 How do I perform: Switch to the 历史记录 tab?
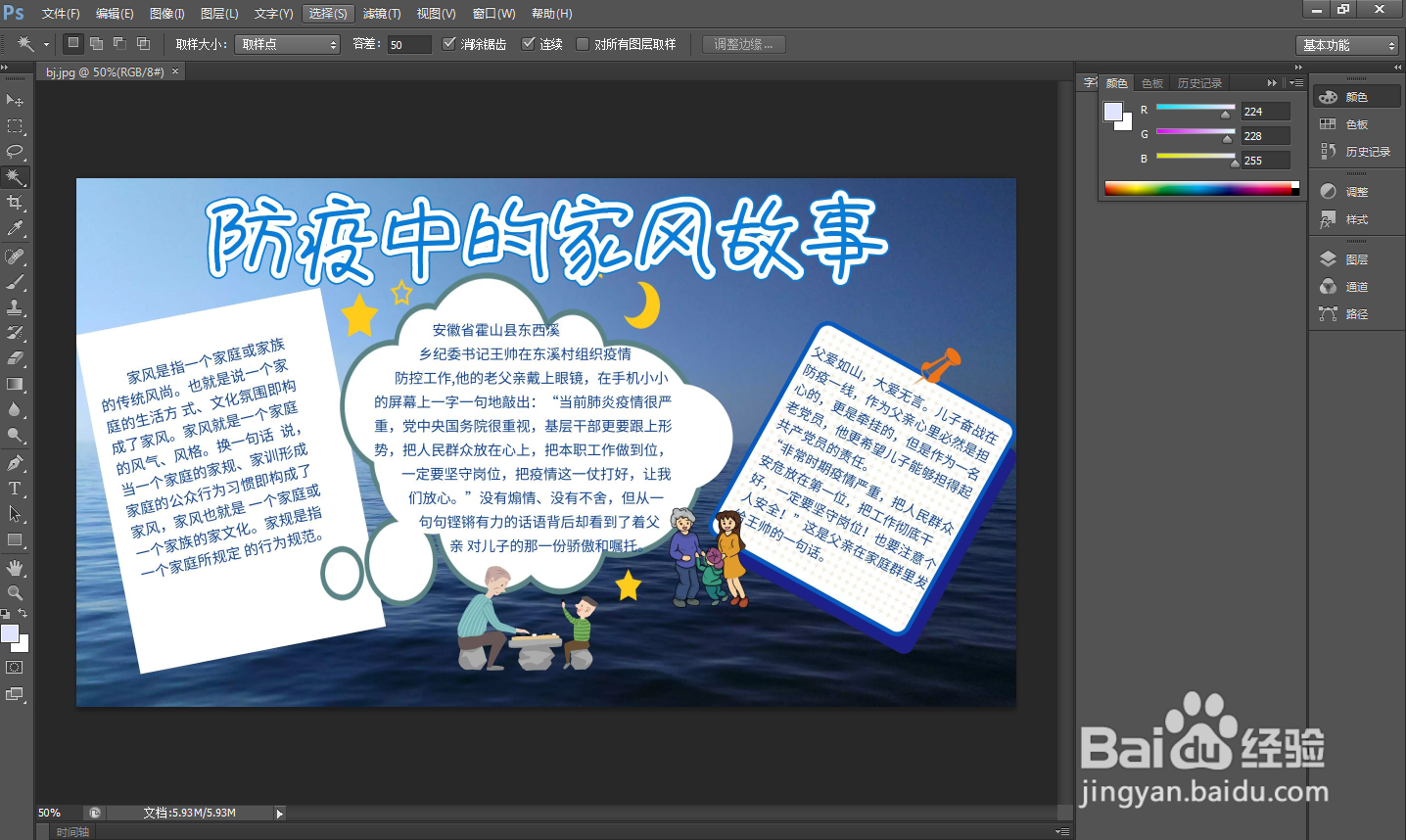(1199, 83)
